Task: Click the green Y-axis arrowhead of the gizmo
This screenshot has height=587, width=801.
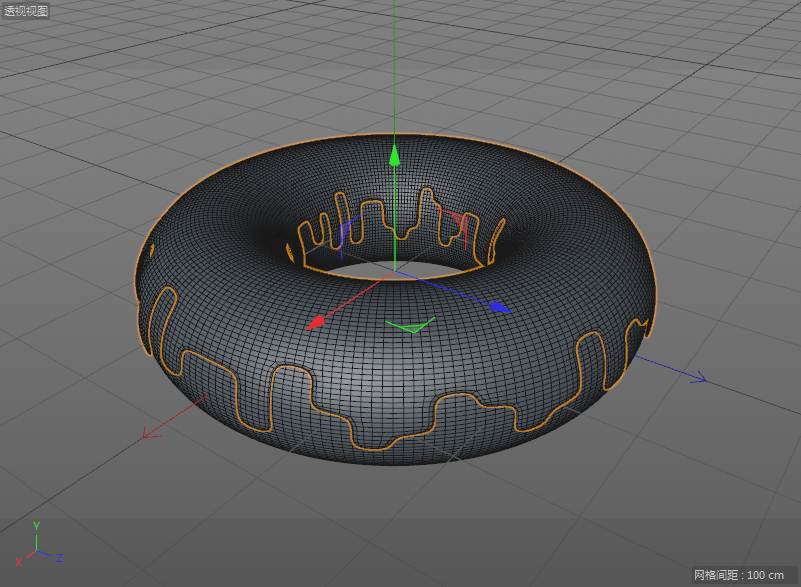Action: coord(395,154)
